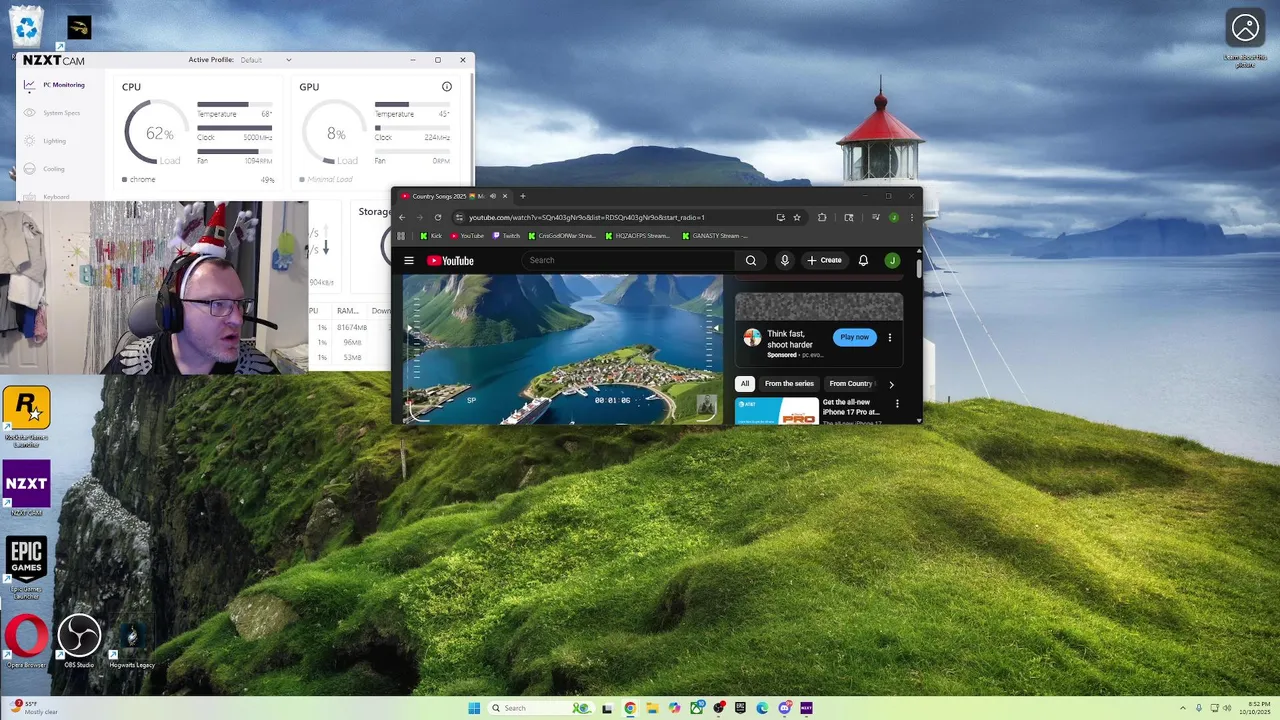Open Rockstar Games Launcher desktop icon
Screen dimensions: 1280x720
click(x=27, y=414)
